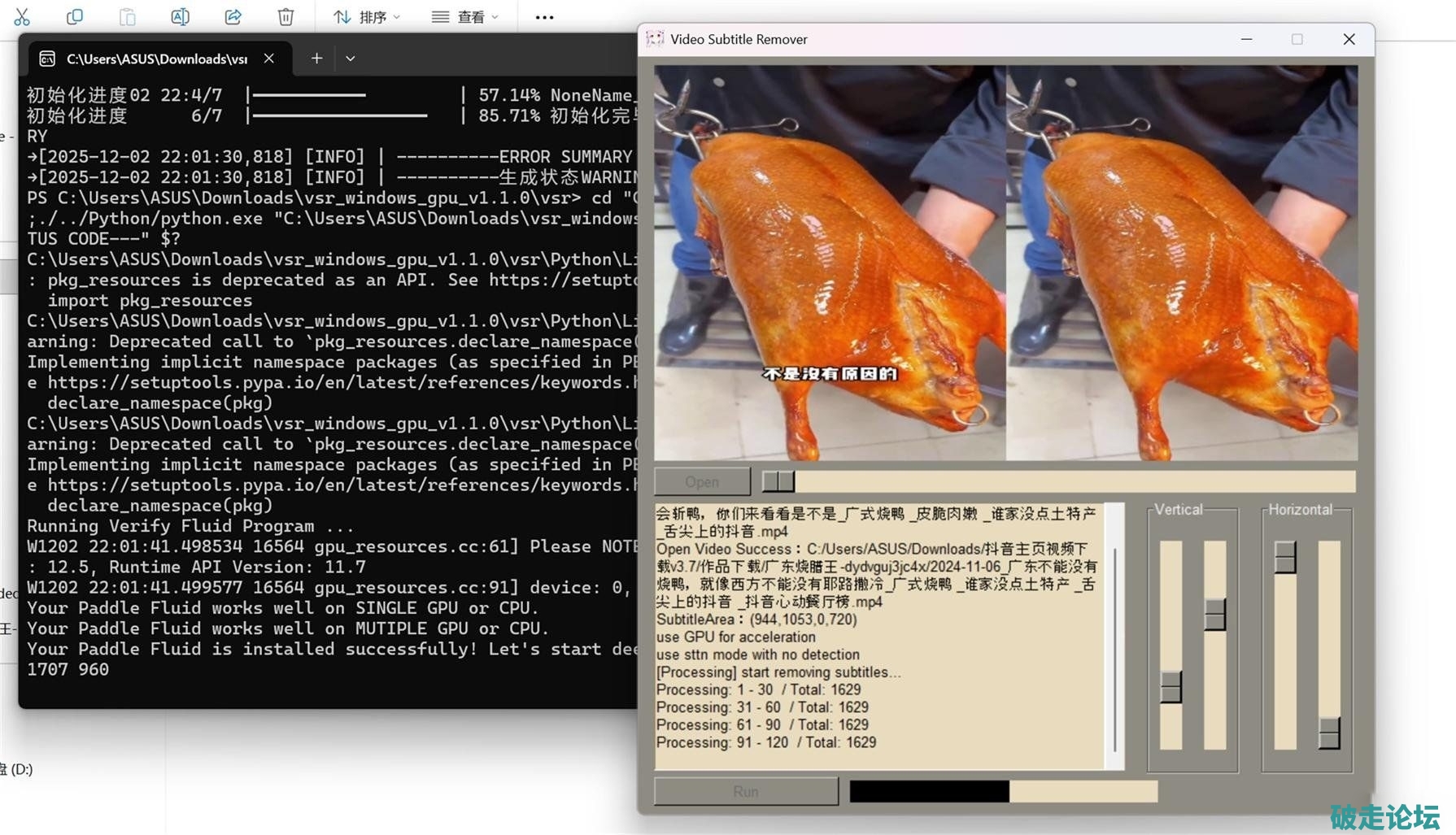
Task: Expand the terminal profile dropdown chevron
Action: coord(351,59)
